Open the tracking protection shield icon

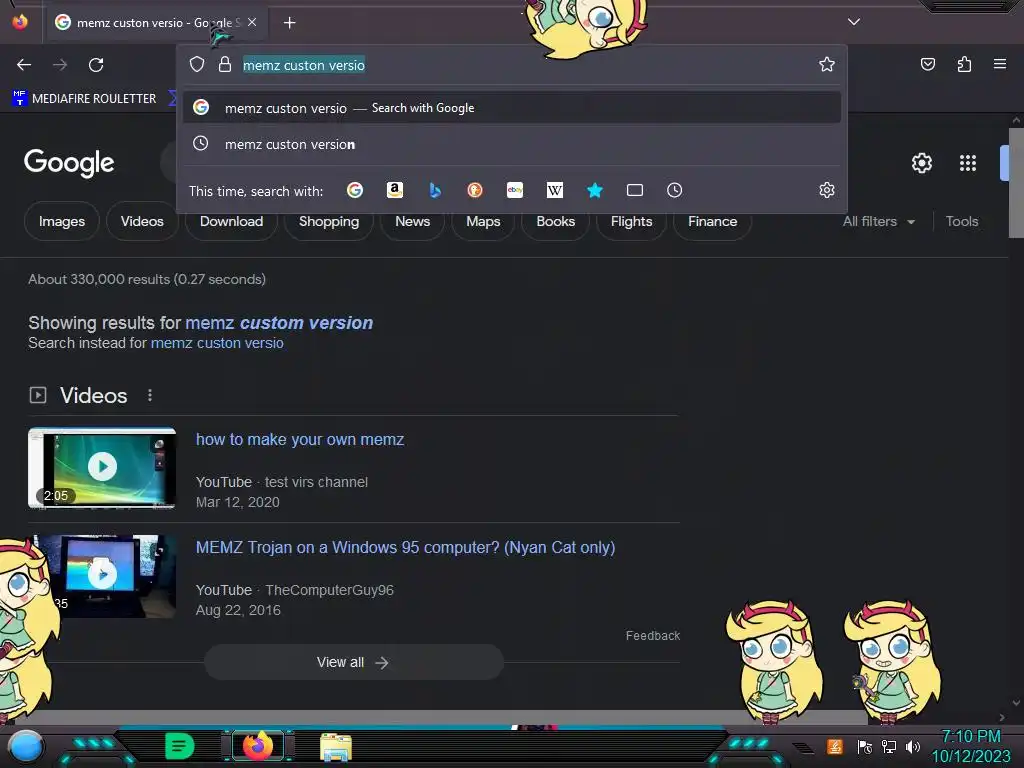[197, 64]
